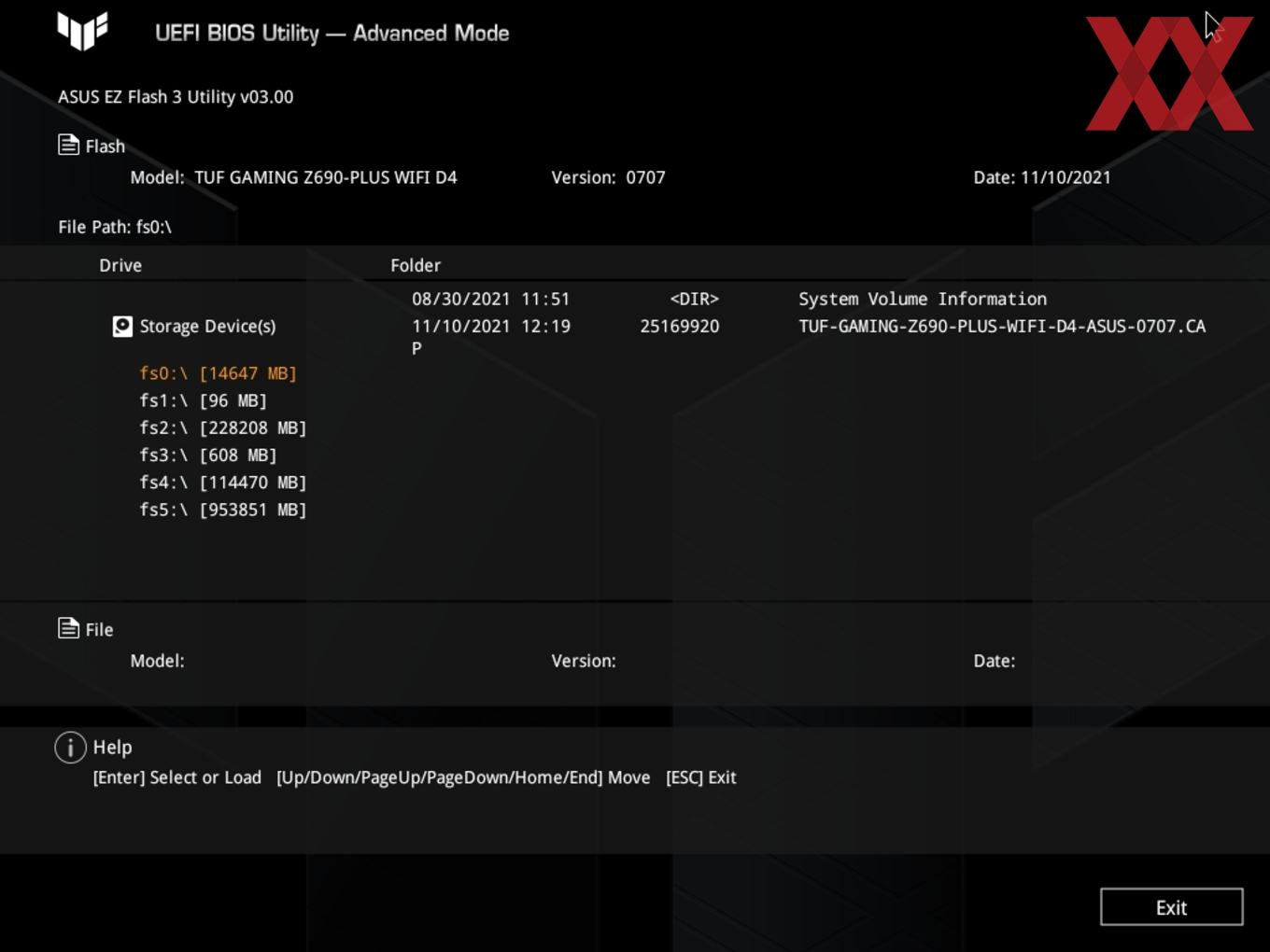Click the UEFI BIOS Utility Advanced Mode title
The width and height of the screenshot is (1270, 952).
point(332,33)
